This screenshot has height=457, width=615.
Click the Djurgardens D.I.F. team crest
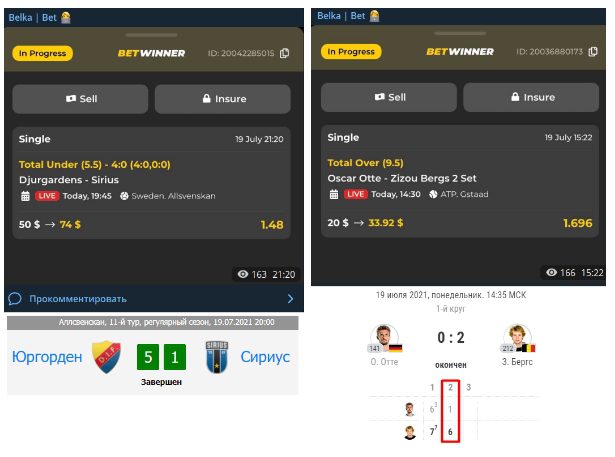pos(107,357)
